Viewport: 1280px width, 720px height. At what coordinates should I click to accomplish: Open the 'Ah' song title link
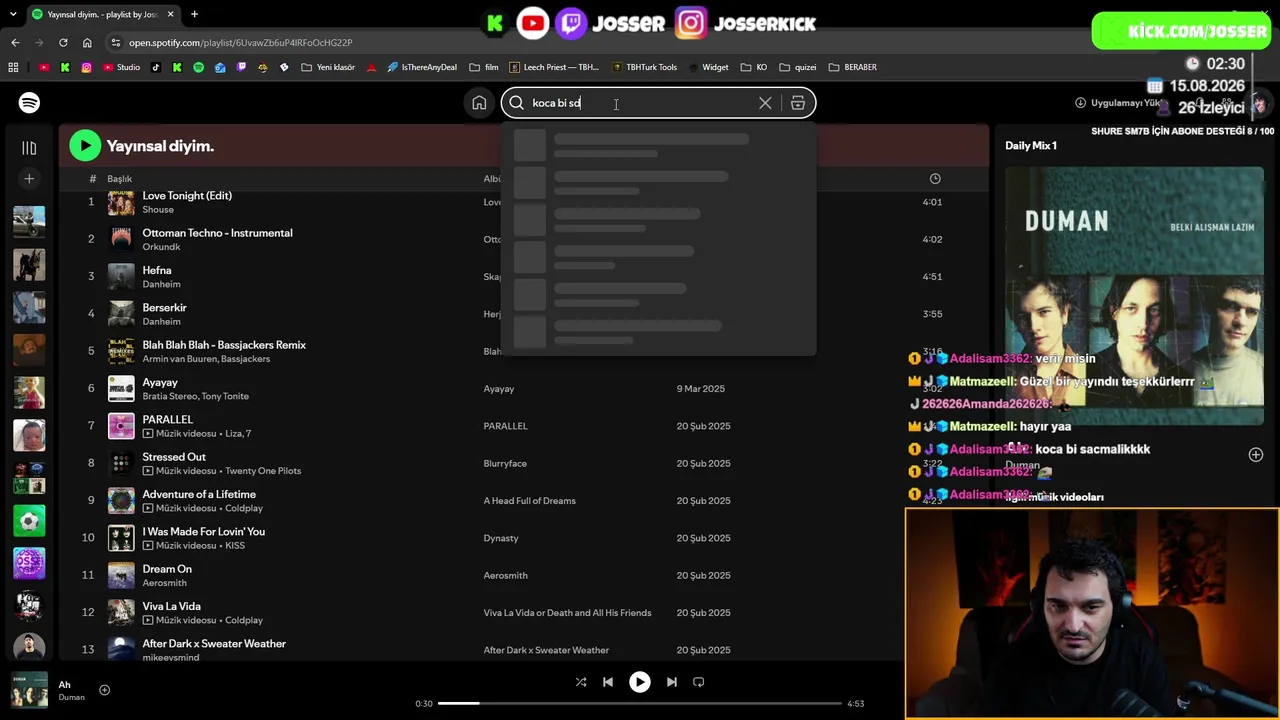coord(64,685)
